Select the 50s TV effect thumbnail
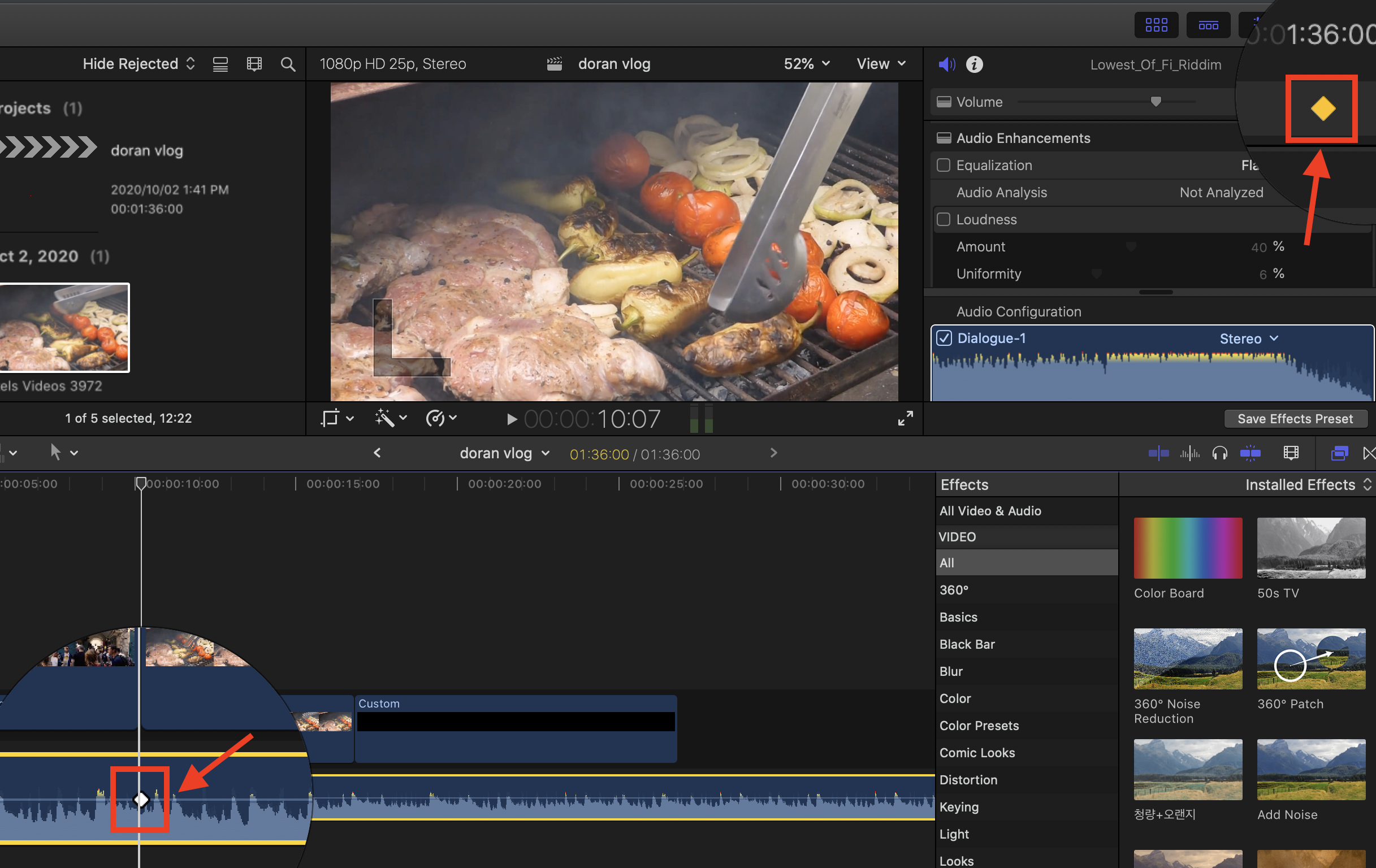The height and width of the screenshot is (868, 1376). pos(1311,548)
